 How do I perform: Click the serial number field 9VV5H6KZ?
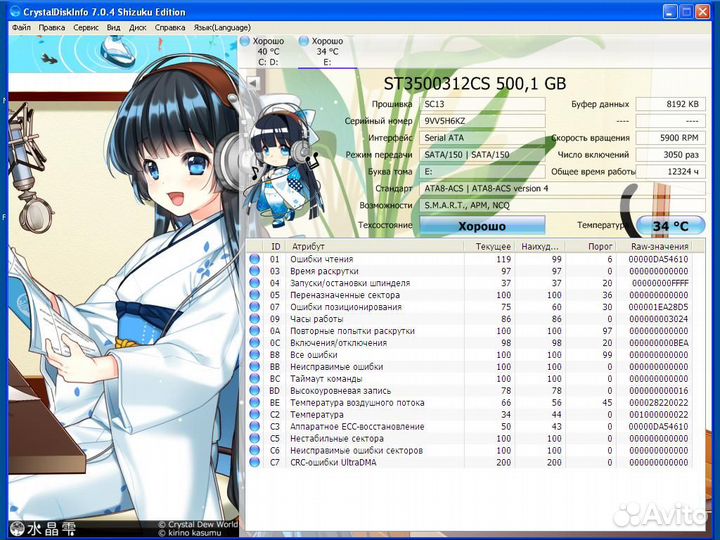pyautogui.click(x=482, y=121)
